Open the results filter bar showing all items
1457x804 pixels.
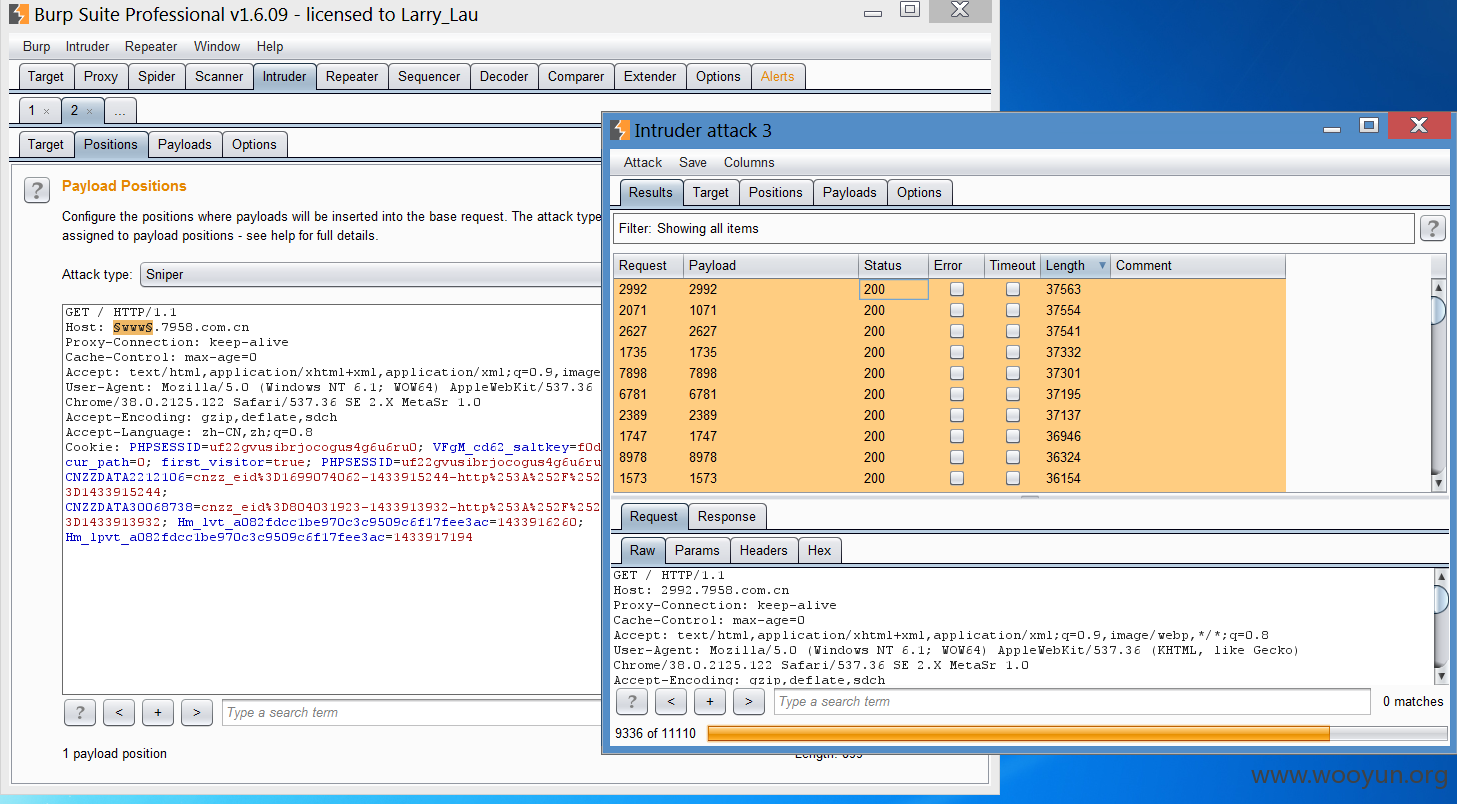click(1013, 228)
